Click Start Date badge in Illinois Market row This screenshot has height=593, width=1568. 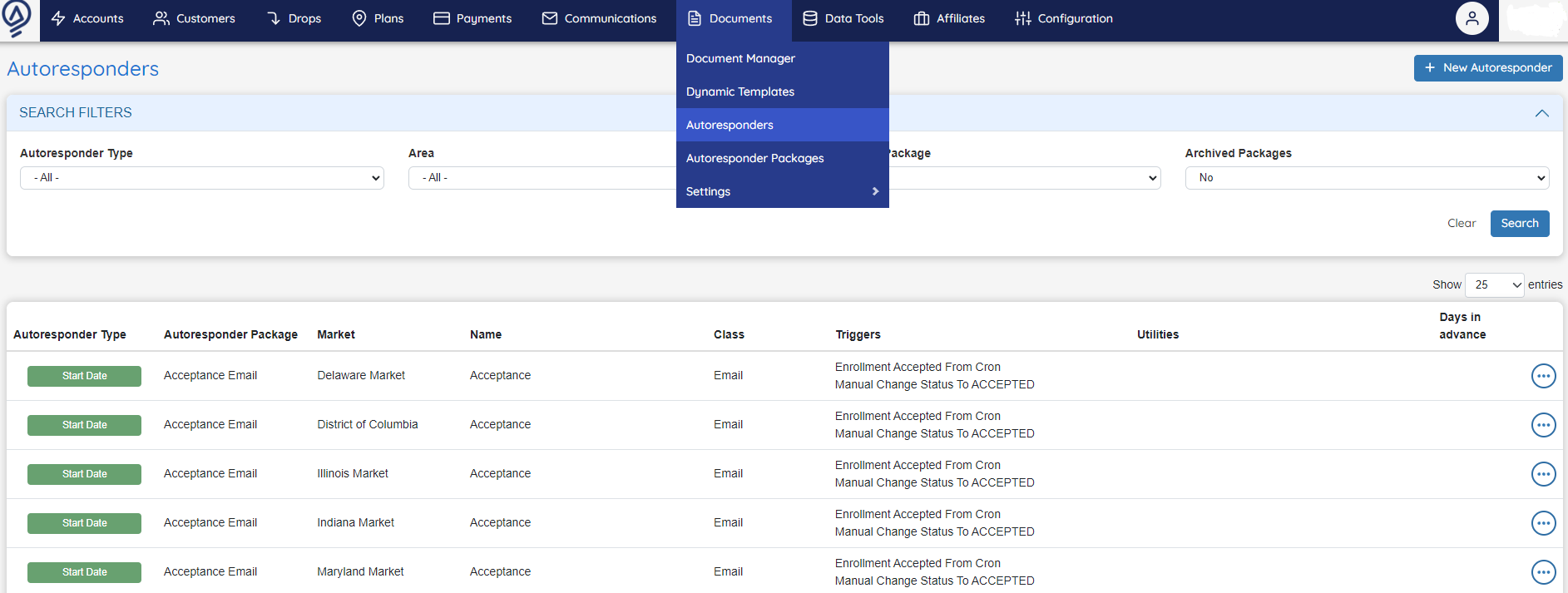pyautogui.click(x=84, y=474)
